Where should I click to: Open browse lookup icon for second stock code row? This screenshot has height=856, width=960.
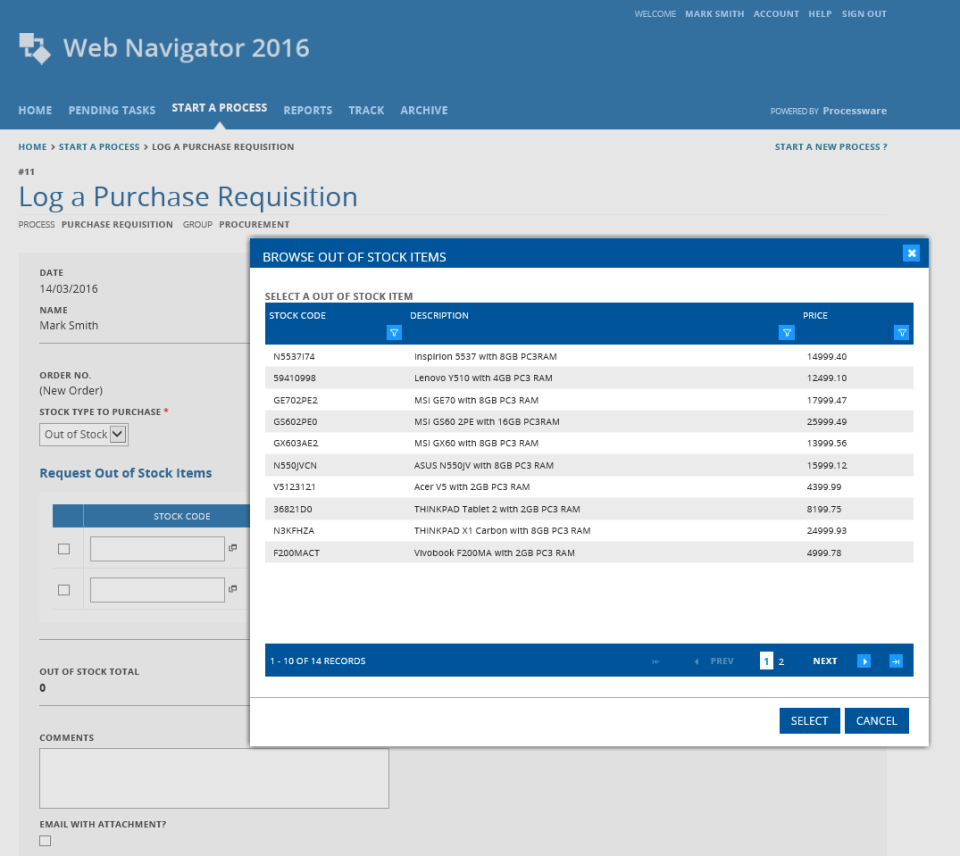coord(233,589)
